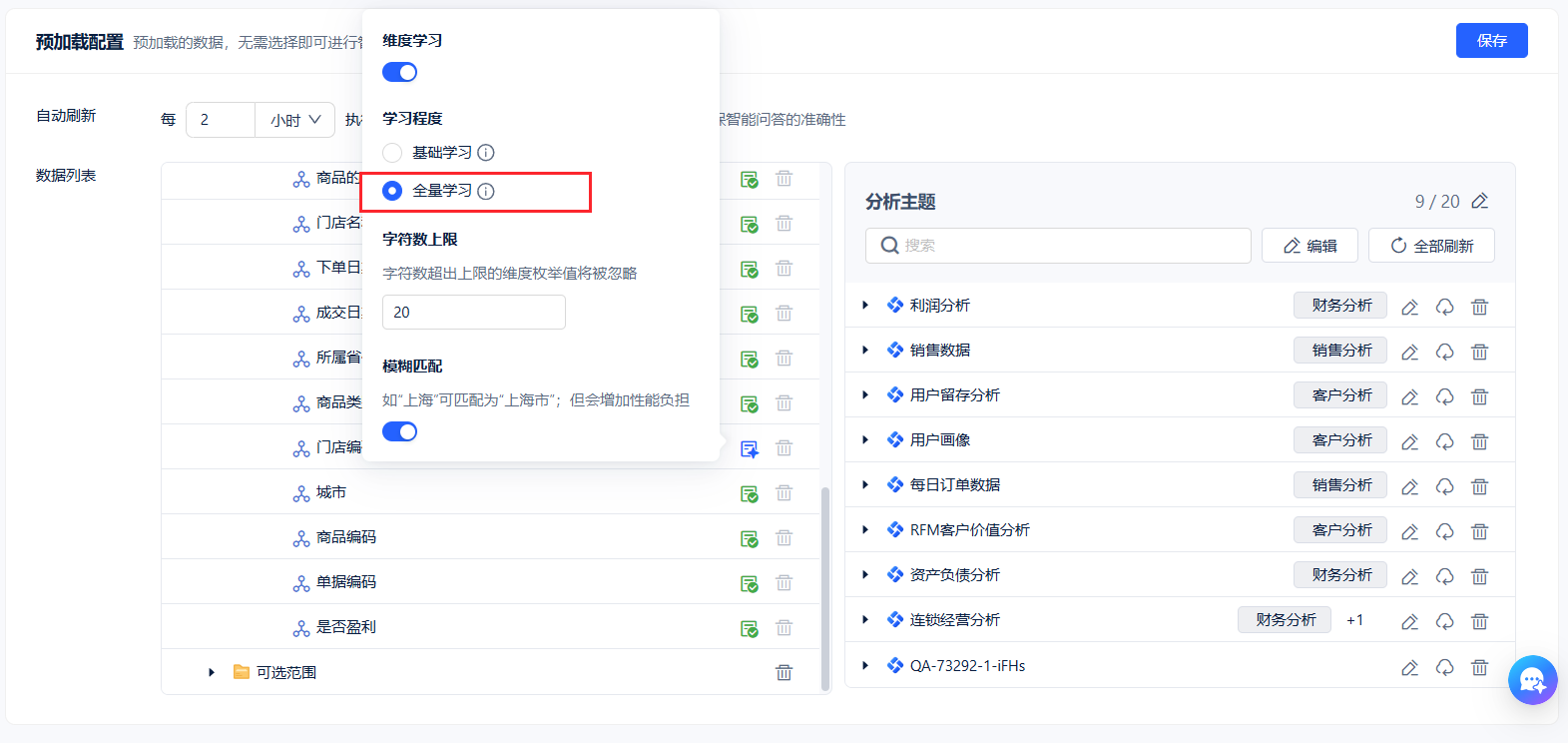Click the edit icon for 利润分析

tap(1409, 307)
